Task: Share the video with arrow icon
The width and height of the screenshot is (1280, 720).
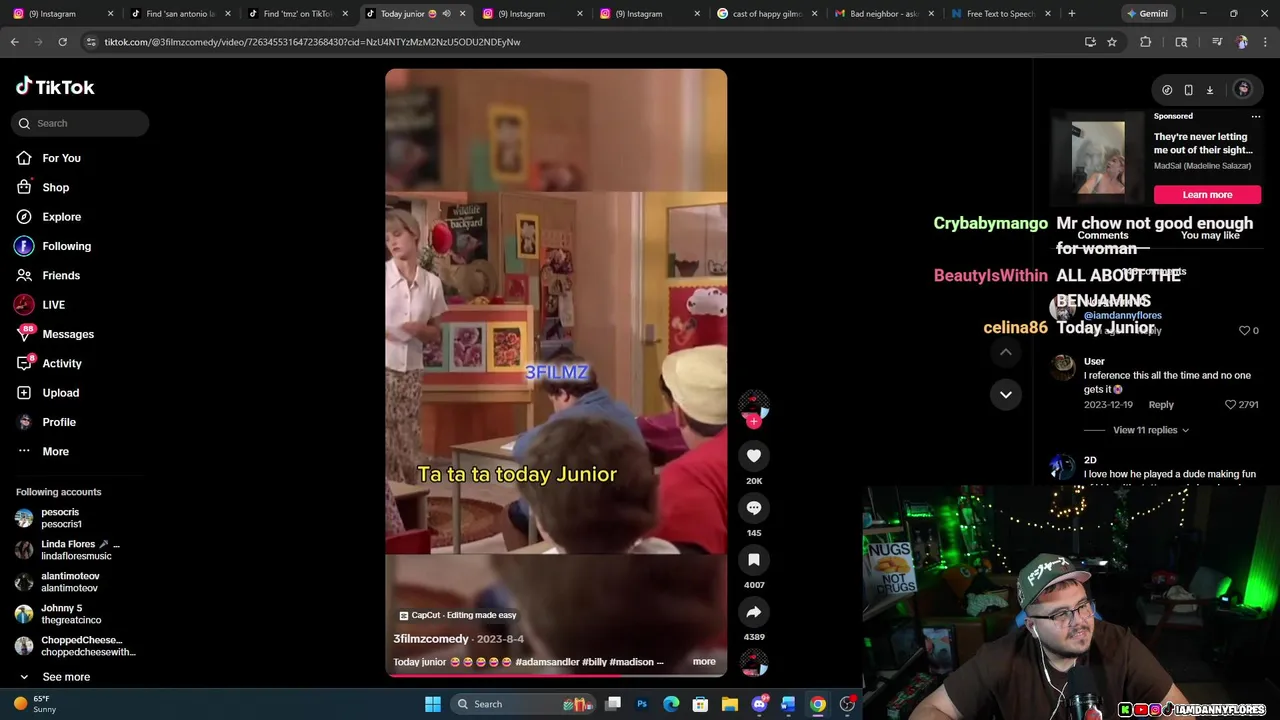Action: (754, 612)
